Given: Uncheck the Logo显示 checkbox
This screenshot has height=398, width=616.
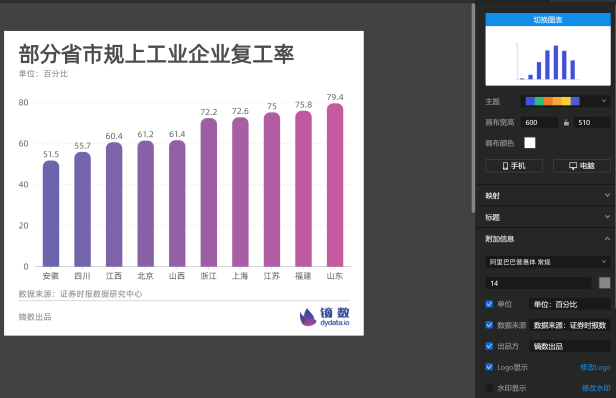Looking at the screenshot, I should pyautogui.click(x=489, y=367).
